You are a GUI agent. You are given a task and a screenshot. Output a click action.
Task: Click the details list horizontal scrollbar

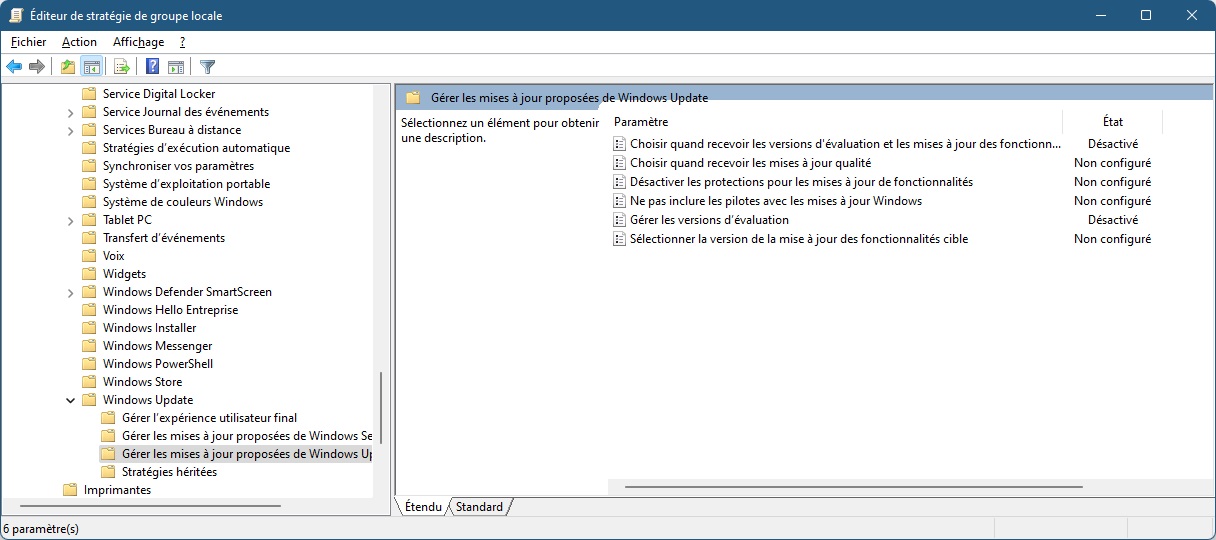854,487
